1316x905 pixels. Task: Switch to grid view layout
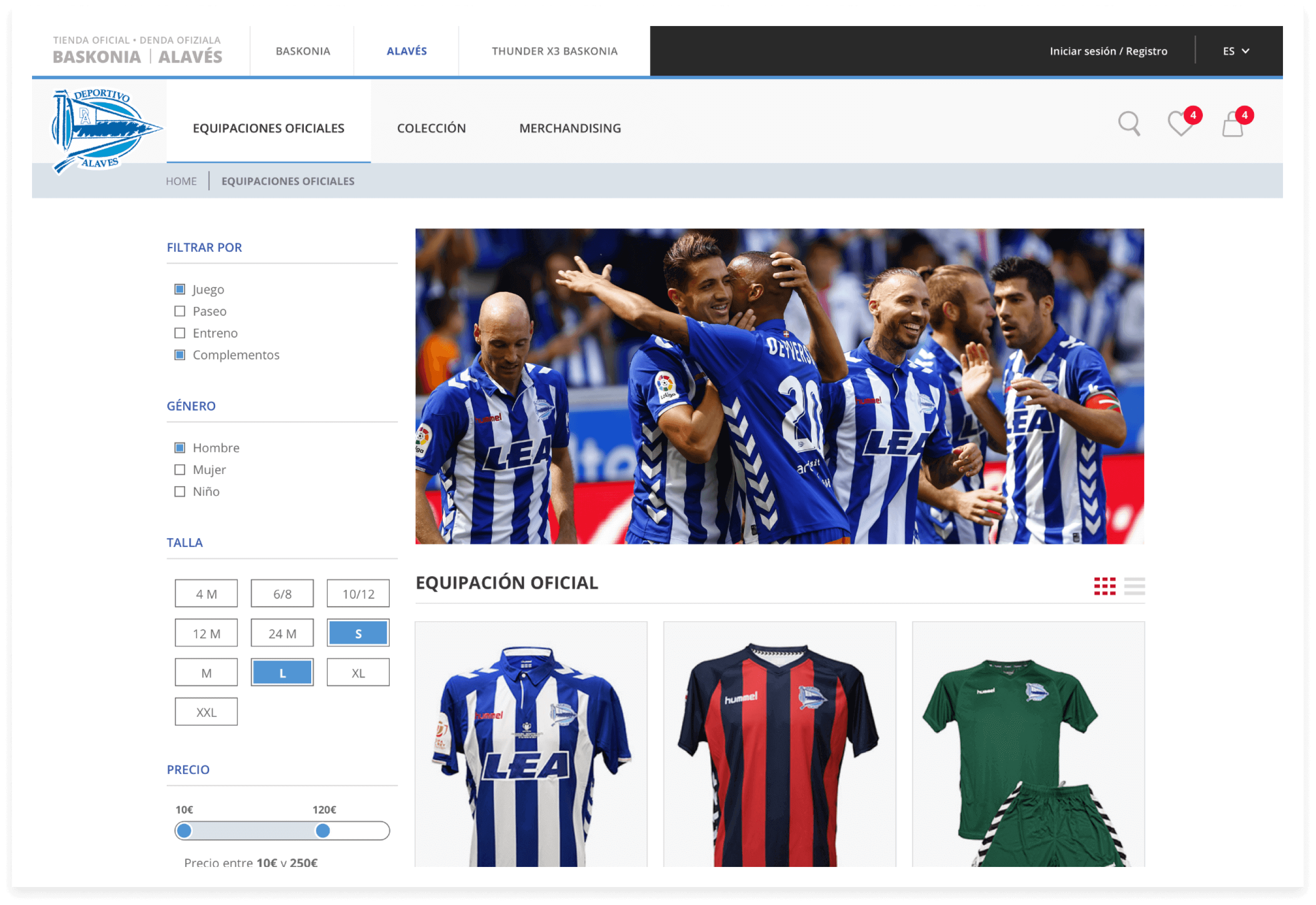point(1104,586)
